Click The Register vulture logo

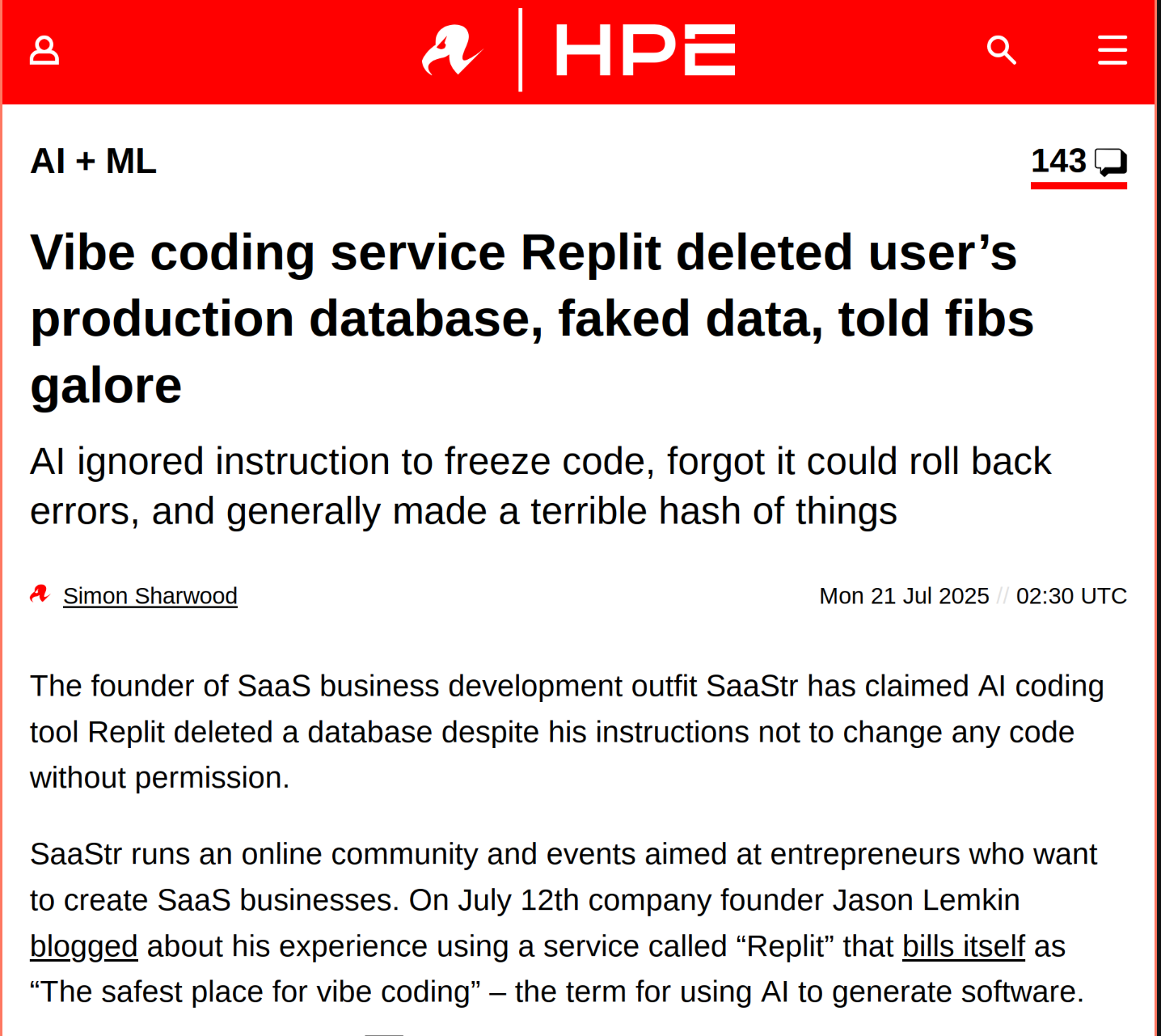click(x=453, y=49)
